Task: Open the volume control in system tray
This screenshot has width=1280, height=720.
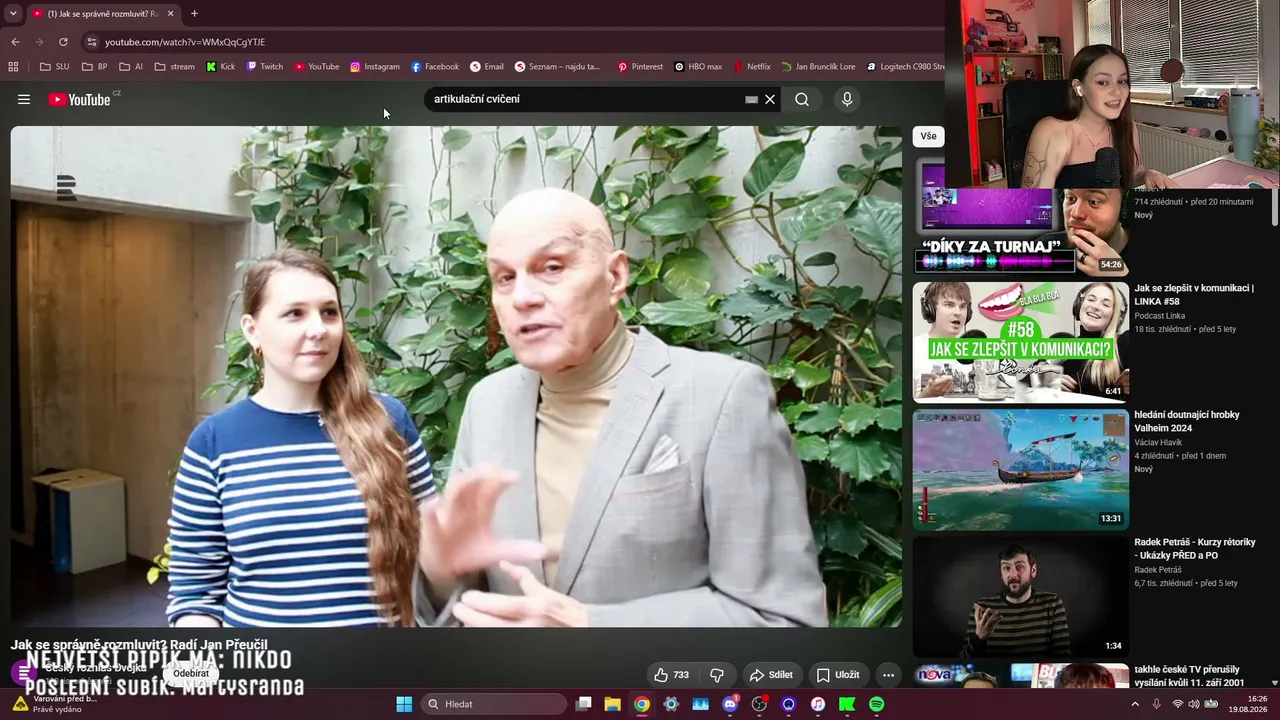Action: pos(1194,704)
